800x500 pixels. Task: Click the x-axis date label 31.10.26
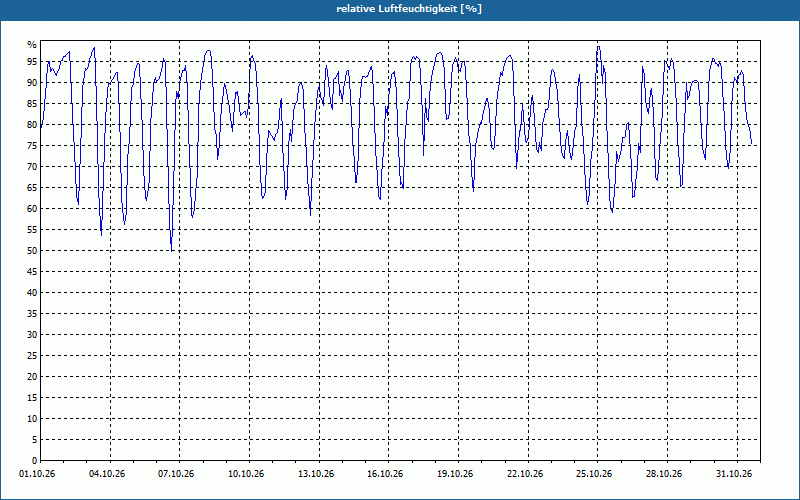[734, 474]
